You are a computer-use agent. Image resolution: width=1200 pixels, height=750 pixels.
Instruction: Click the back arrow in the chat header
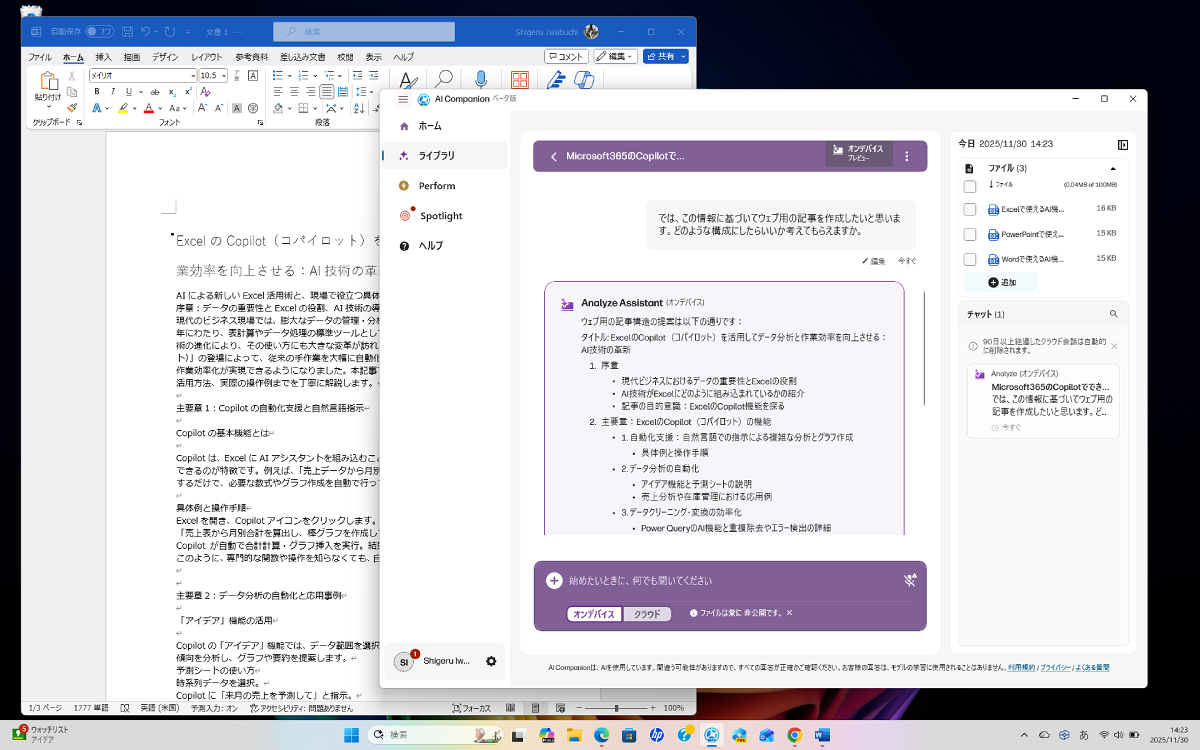pos(553,156)
